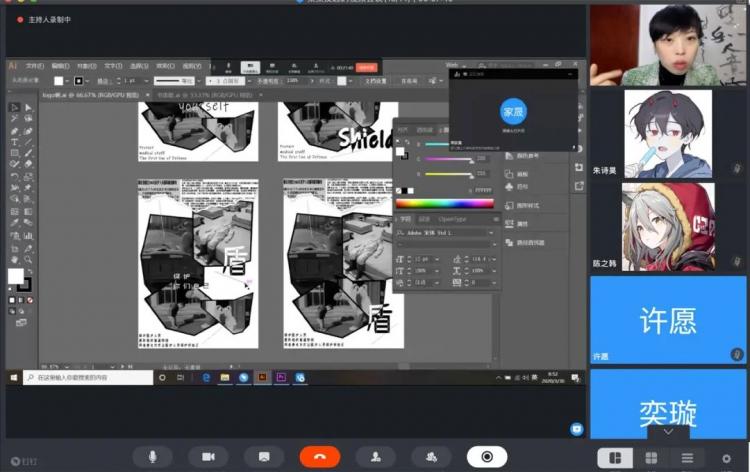Switch to speaker side-by-side view layout
This screenshot has height=472, width=750.
615,458
